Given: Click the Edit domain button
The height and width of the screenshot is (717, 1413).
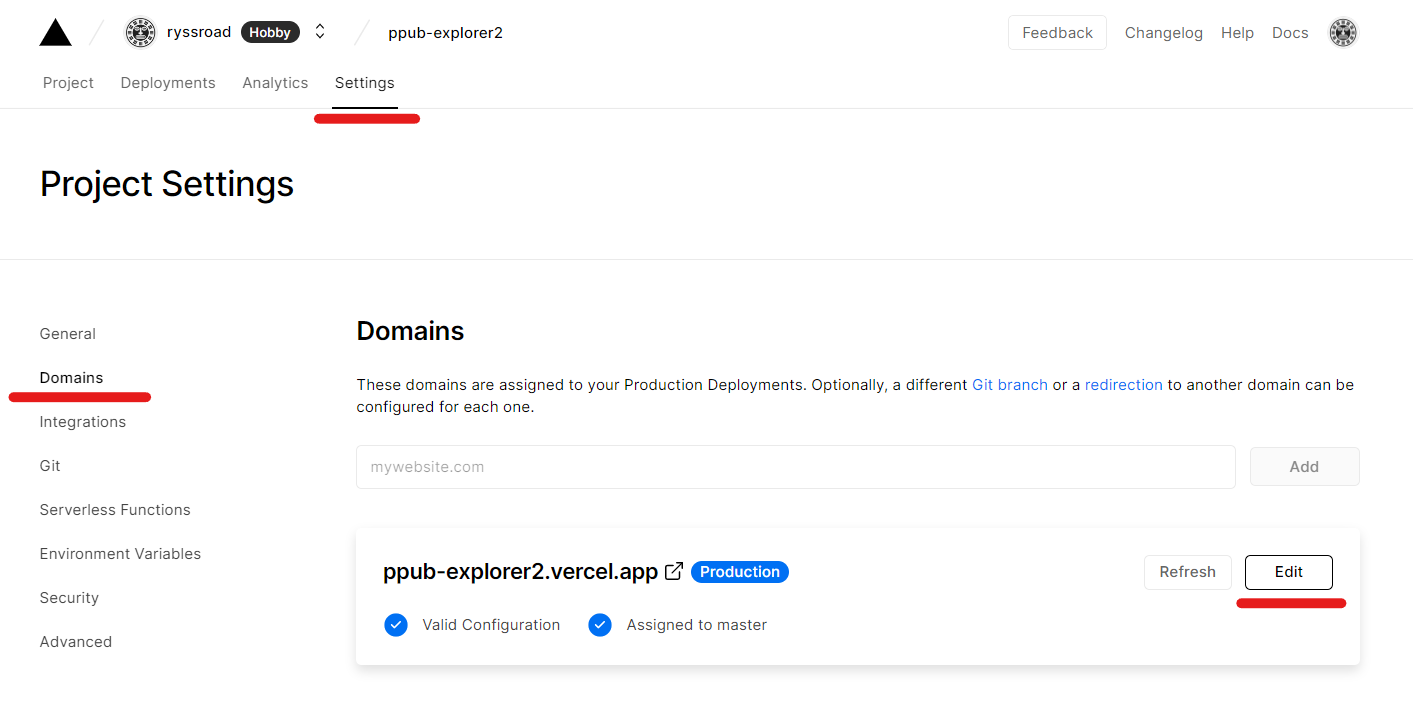Looking at the screenshot, I should tap(1288, 572).
